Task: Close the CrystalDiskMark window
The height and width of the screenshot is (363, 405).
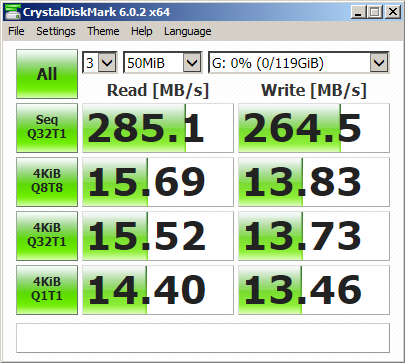Action: (x=393, y=12)
